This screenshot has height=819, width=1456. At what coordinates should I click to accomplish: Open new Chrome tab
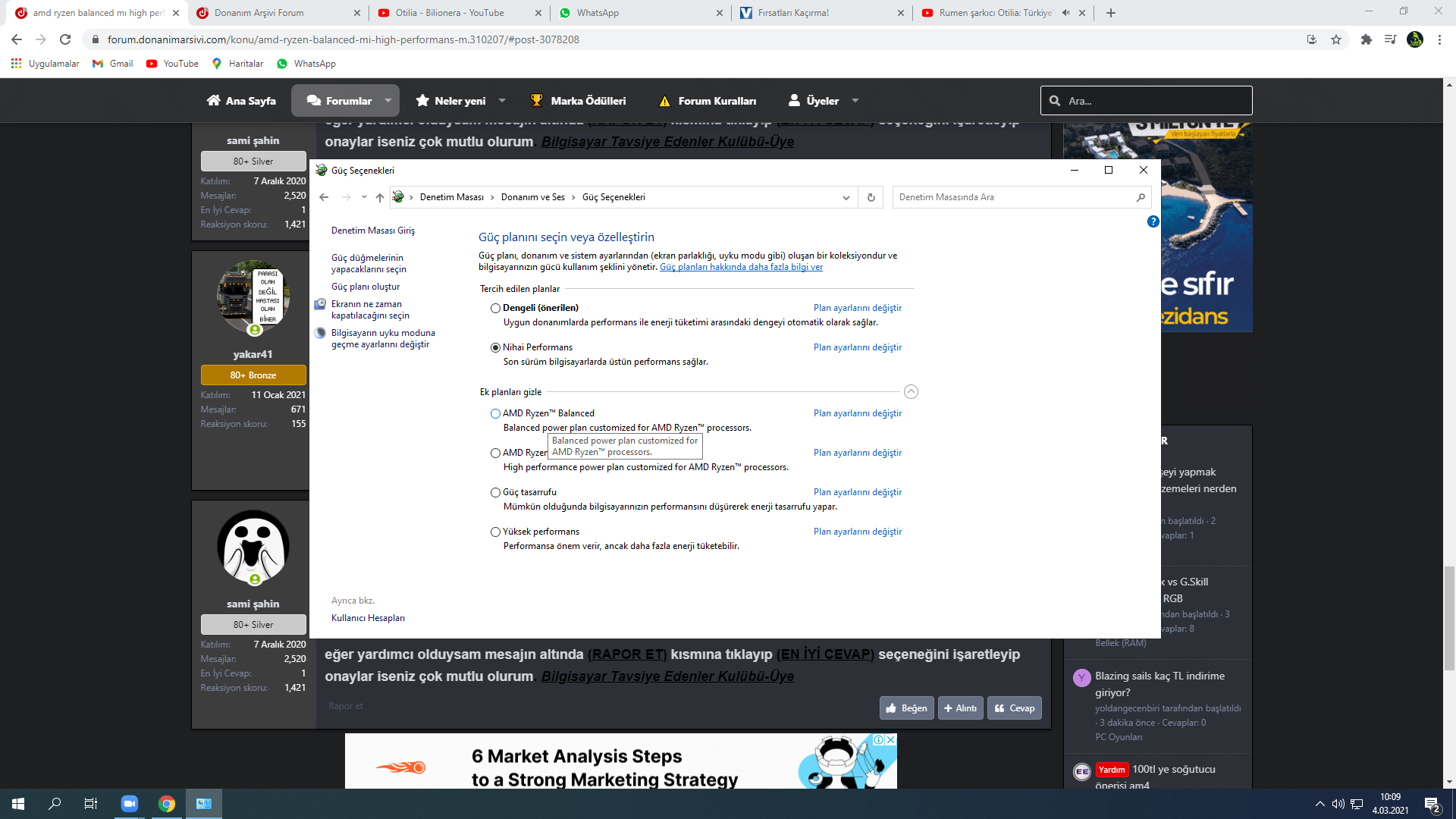[1111, 13]
